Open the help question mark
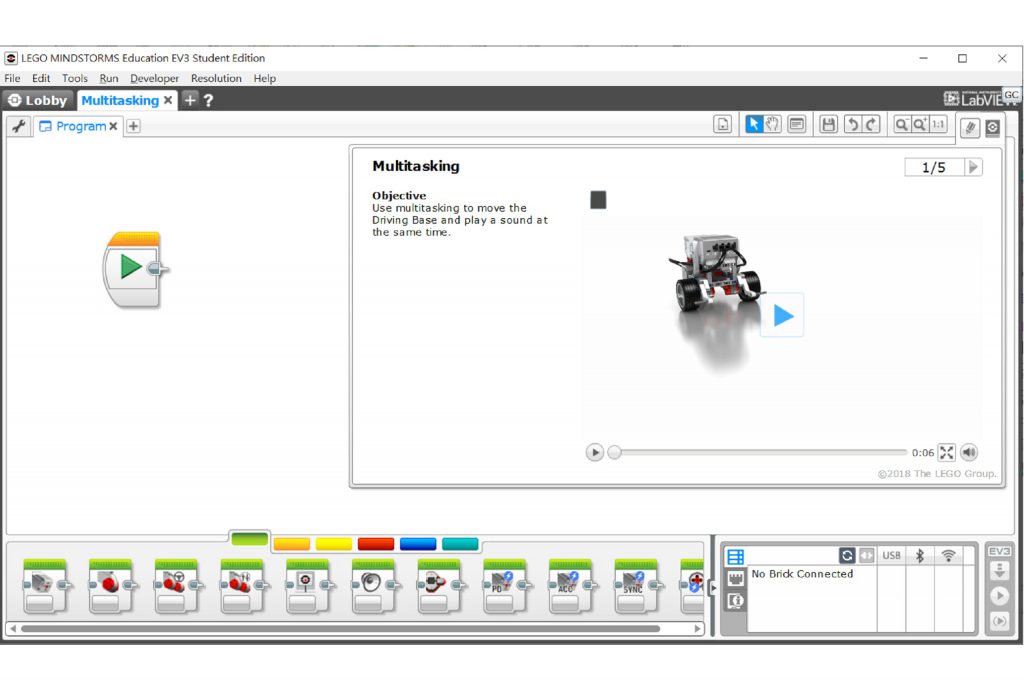This screenshot has width=1024, height=683. click(x=208, y=101)
